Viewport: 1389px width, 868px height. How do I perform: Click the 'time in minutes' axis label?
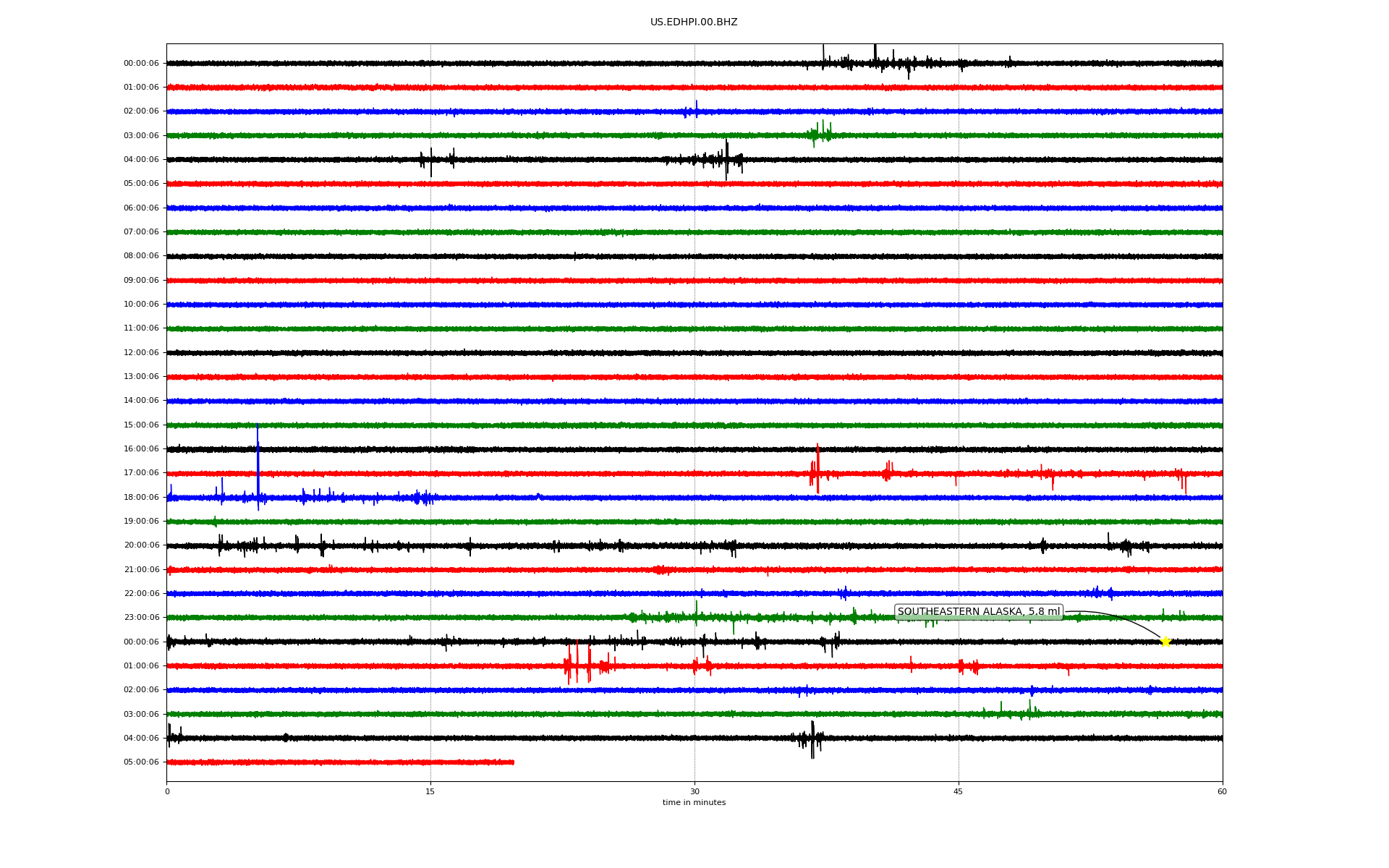(x=694, y=803)
